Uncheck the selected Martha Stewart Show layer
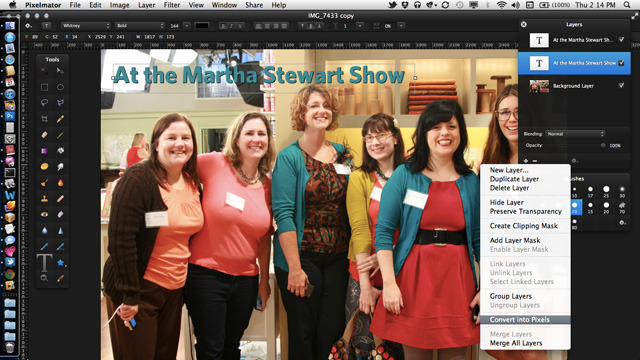The image size is (640, 360). coord(621,63)
